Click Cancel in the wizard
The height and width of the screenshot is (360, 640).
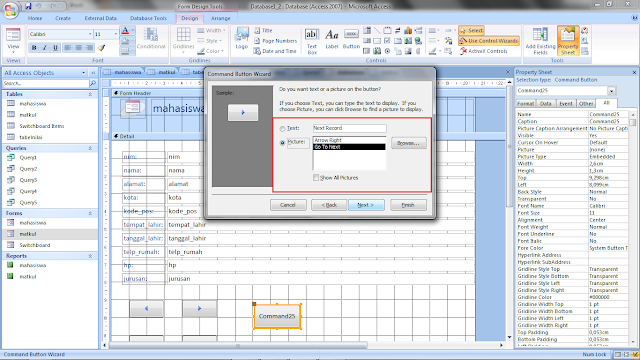(288, 205)
